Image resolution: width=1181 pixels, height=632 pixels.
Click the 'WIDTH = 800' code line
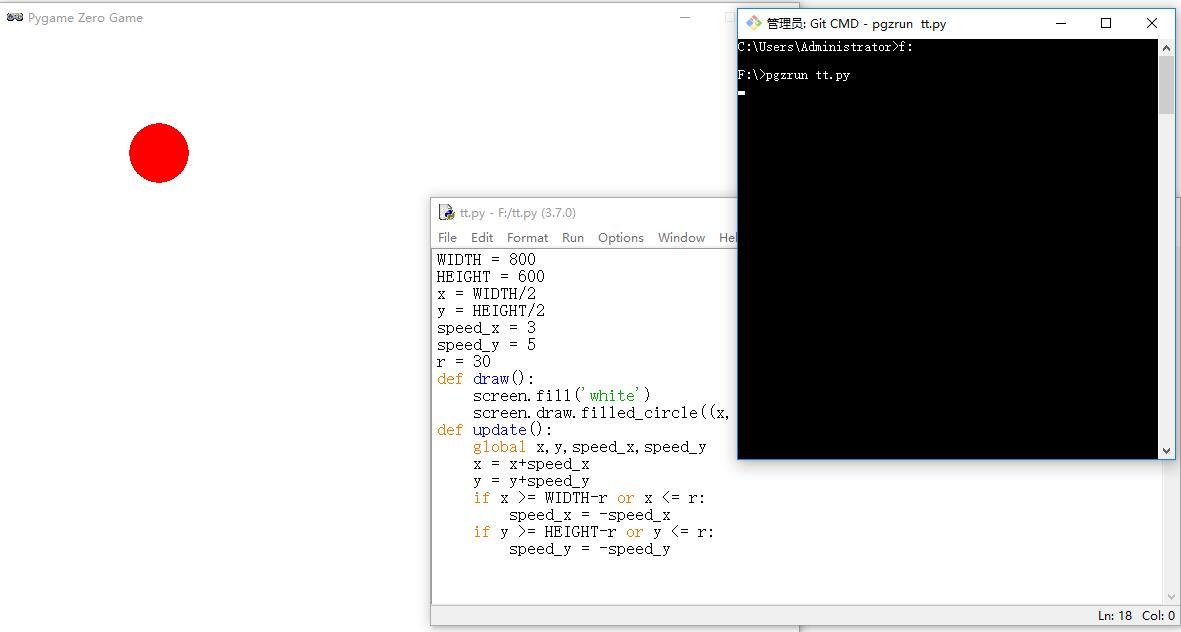point(487,259)
